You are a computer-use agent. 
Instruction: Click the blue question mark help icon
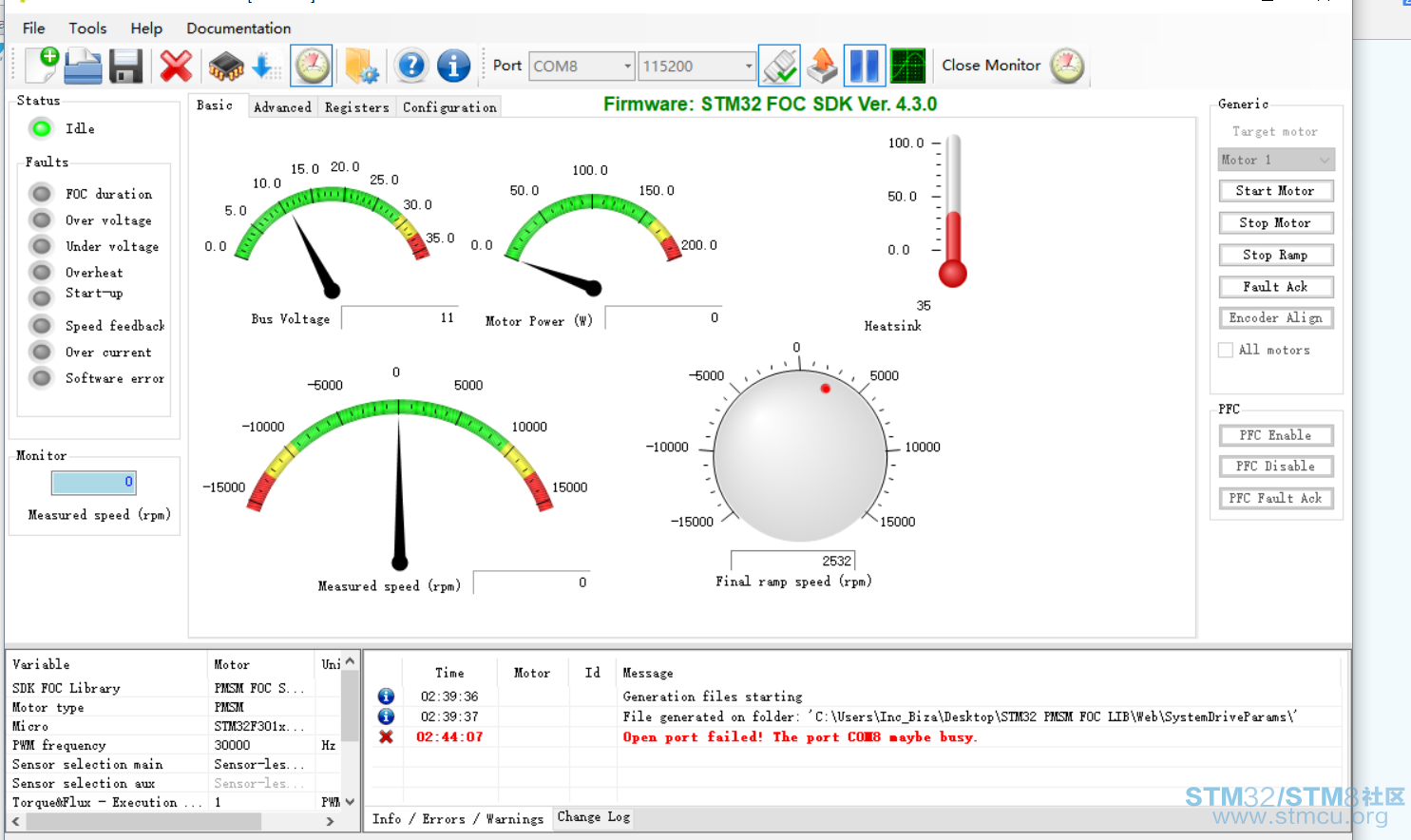pyautogui.click(x=411, y=66)
